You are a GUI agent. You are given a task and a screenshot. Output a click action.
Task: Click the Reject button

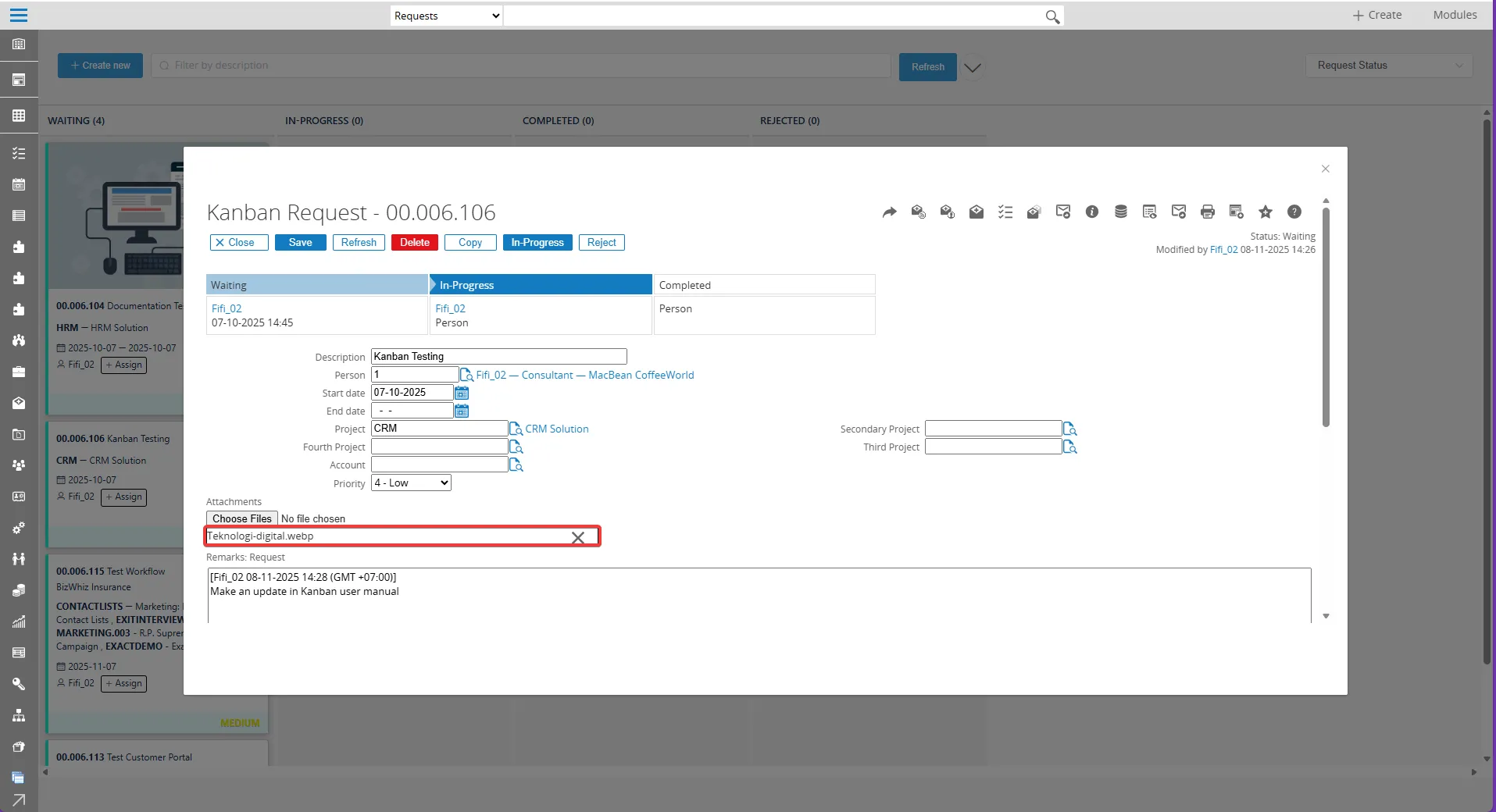click(602, 243)
